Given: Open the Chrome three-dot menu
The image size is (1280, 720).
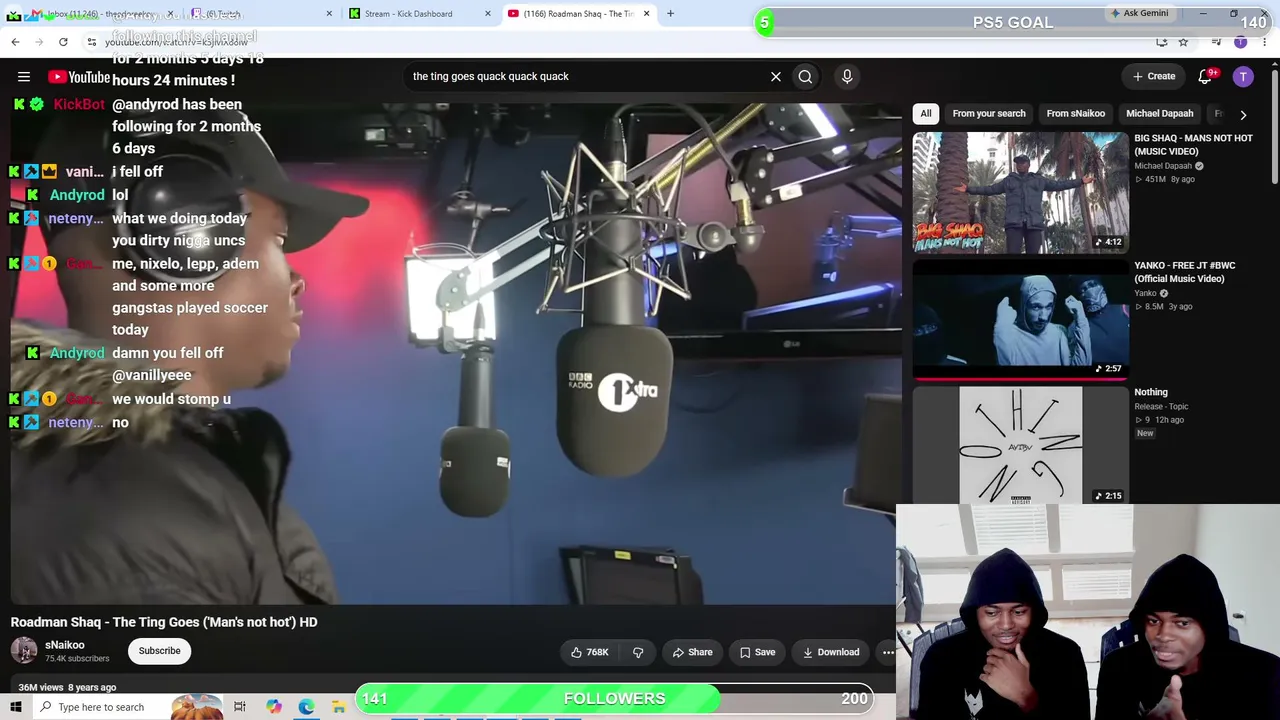Looking at the screenshot, I should tap(1265, 42).
